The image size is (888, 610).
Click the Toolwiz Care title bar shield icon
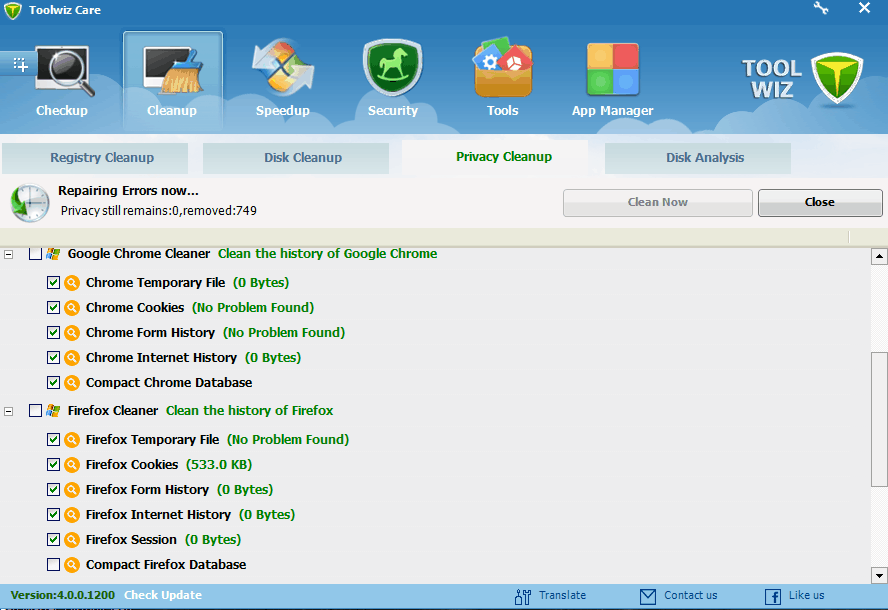point(12,10)
